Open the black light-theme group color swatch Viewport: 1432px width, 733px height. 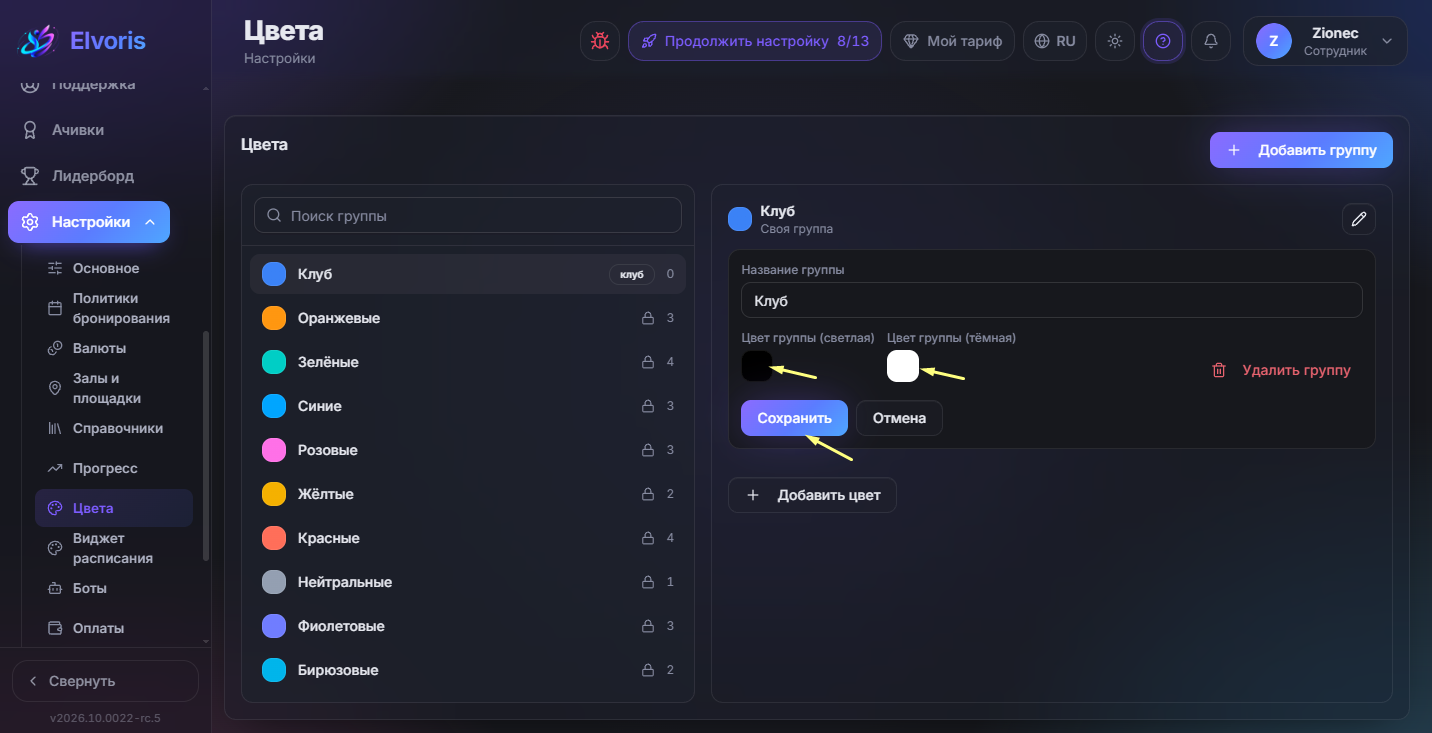[x=757, y=366]
